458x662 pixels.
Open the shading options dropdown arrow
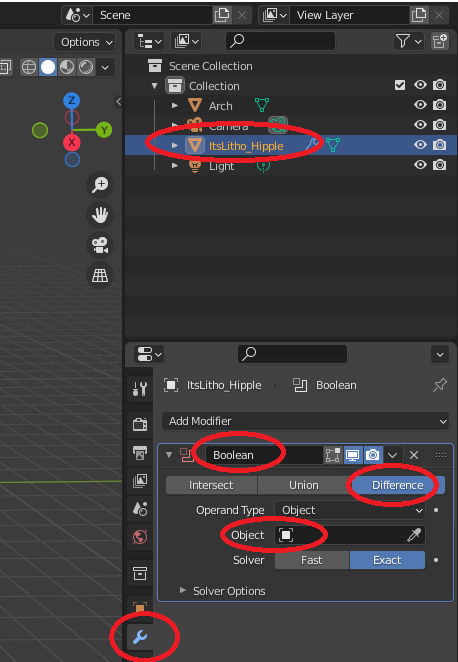coord(105,67)
